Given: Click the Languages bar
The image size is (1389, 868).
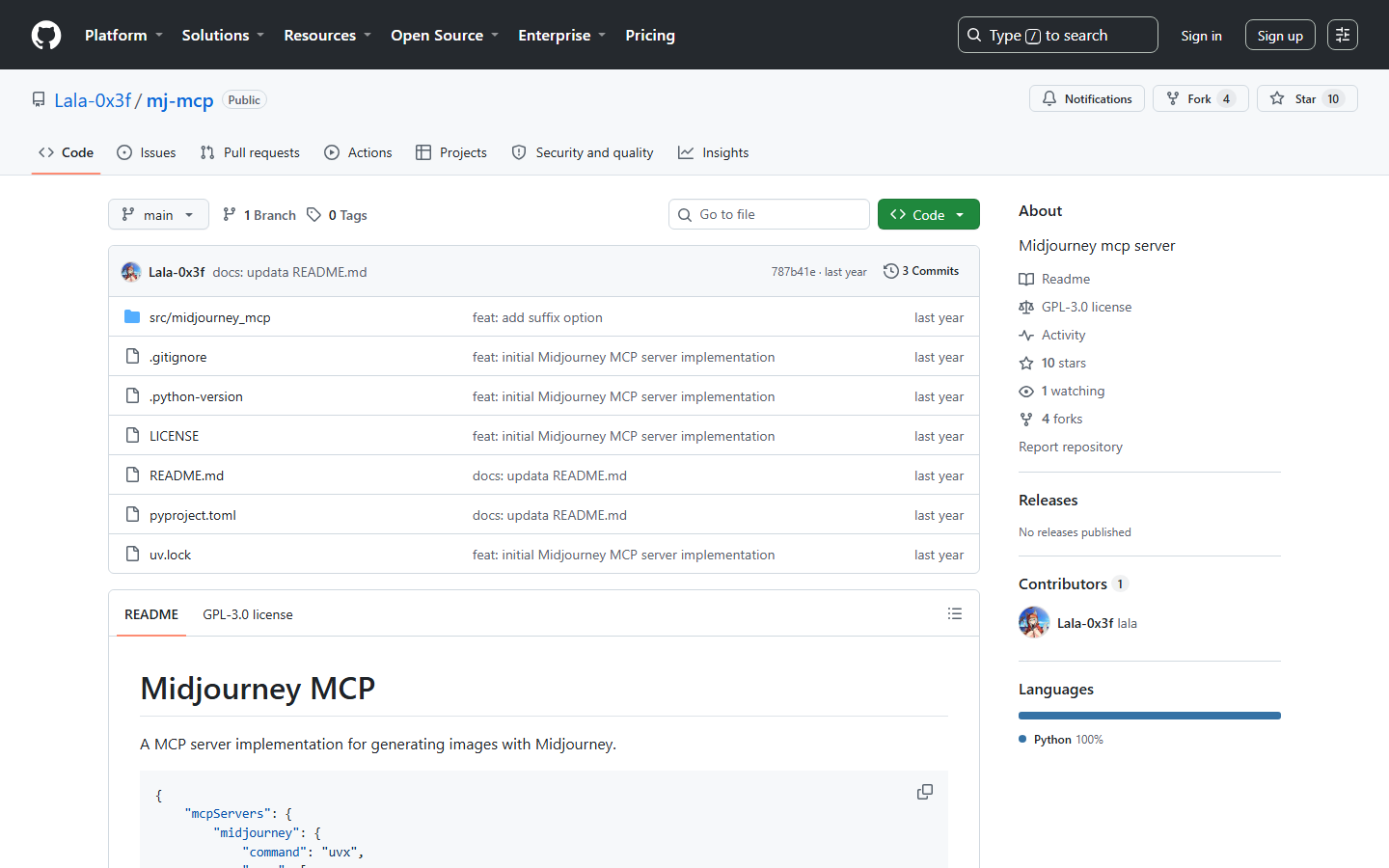Looking at the screenshot, I should point(1150,716).
